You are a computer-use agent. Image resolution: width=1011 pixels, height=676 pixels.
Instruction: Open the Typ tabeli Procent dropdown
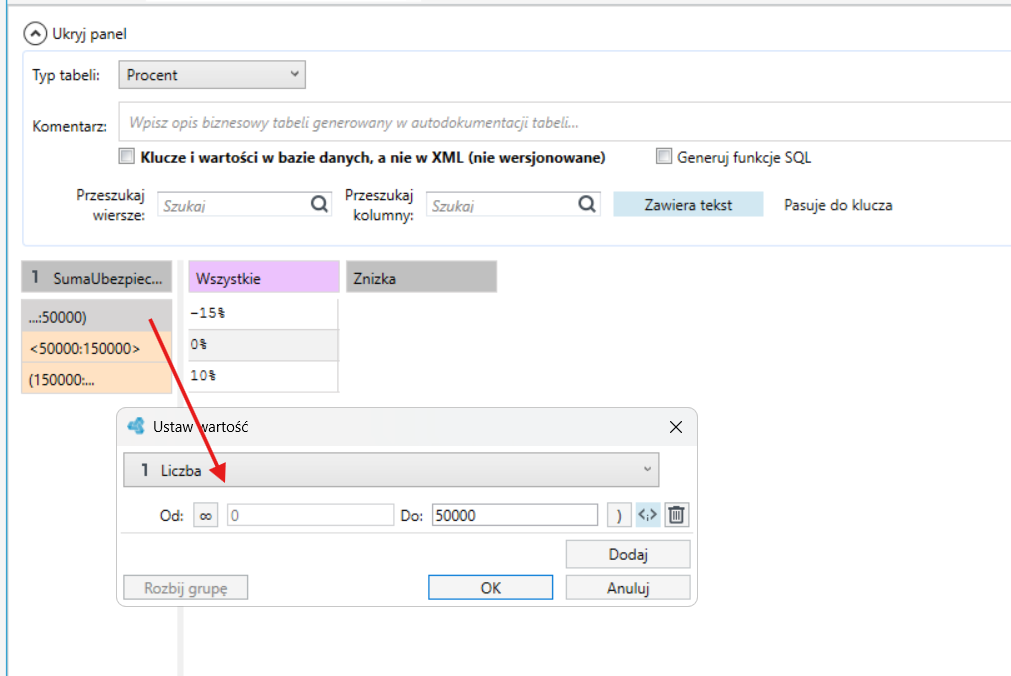pyautogui.click(x=212, y=75)
